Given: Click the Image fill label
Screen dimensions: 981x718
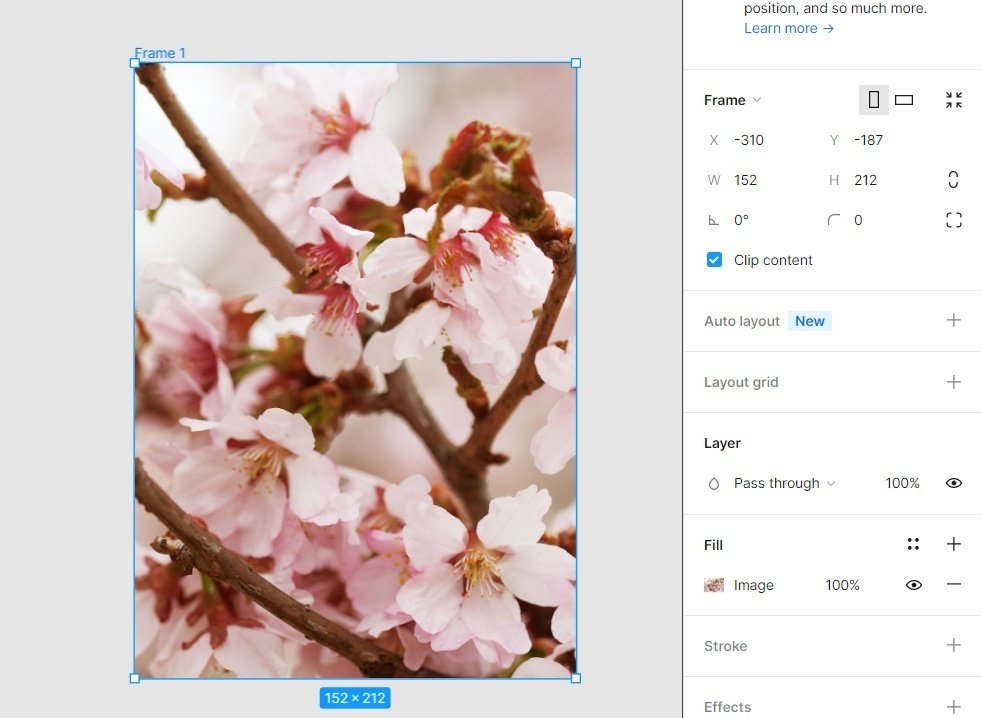Looking at the screenshot, I should tap(753, 585).
